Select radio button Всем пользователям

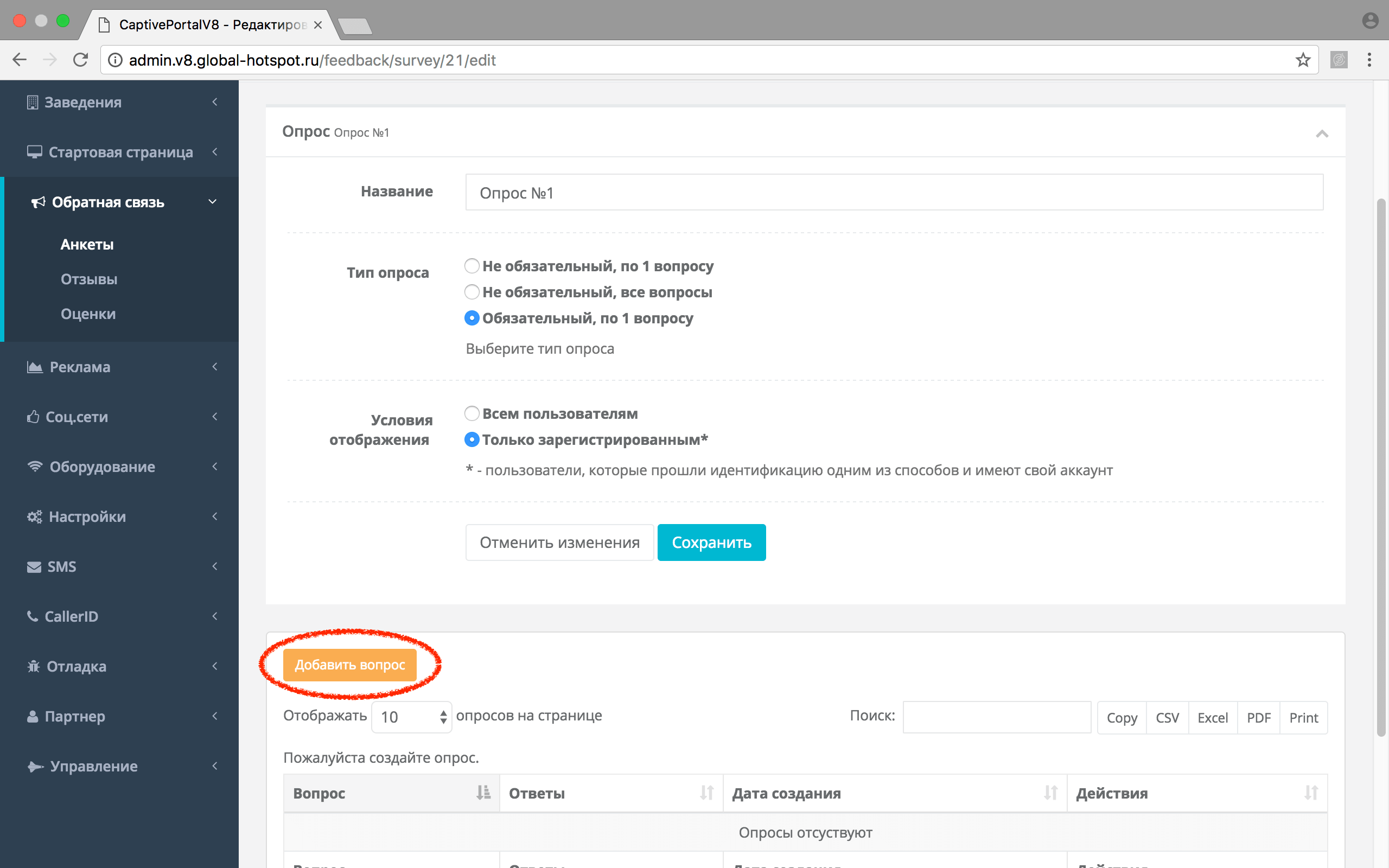click(x=470, y=413)
